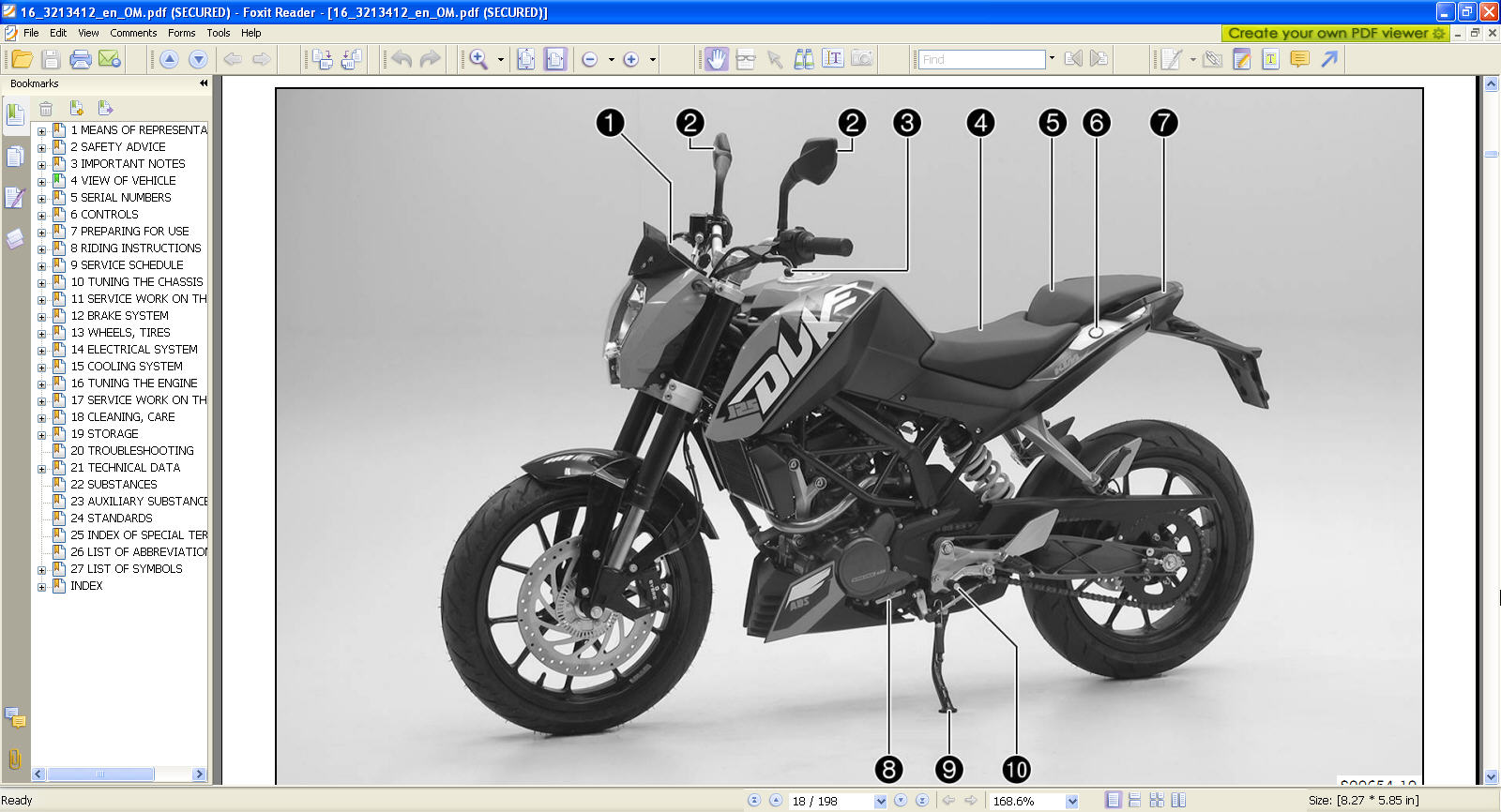Click in the Find search field
This screenshot has height=812, width=1501.
coord(980,59)
